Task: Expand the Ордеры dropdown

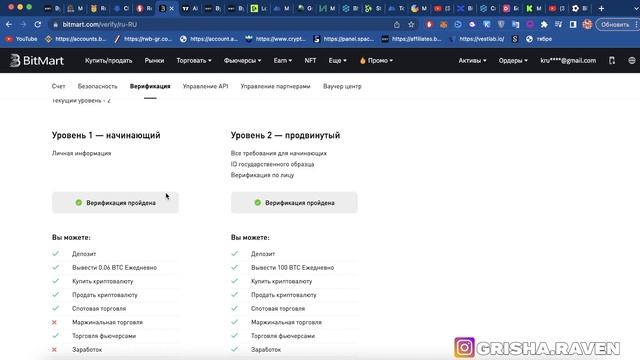Action: tap(513, 60)
